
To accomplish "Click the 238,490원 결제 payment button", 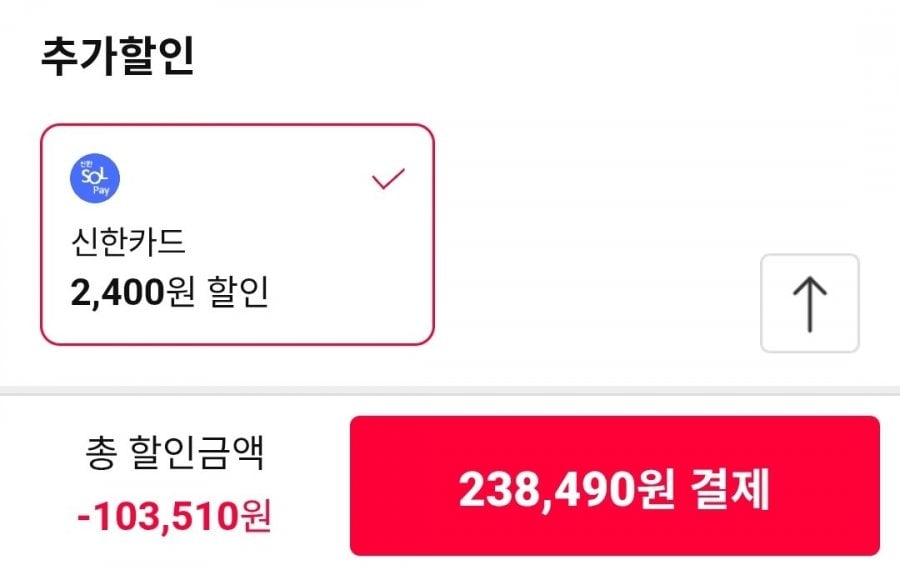I will click(614, 486).
